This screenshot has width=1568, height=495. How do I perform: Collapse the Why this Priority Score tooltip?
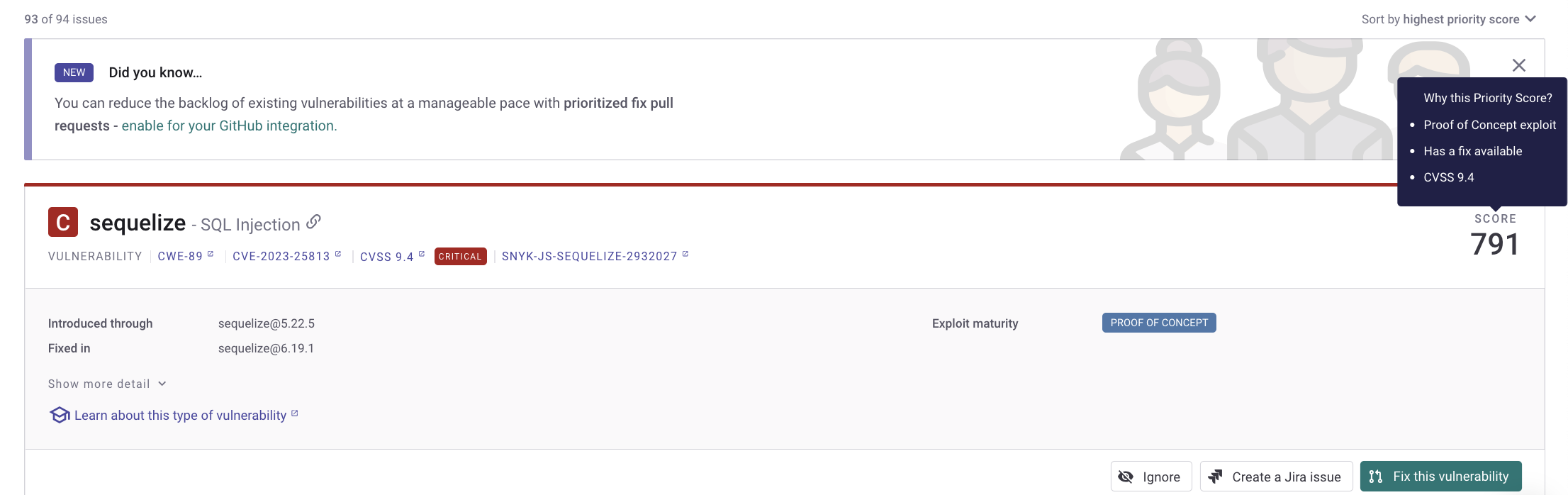point(1489,98)
